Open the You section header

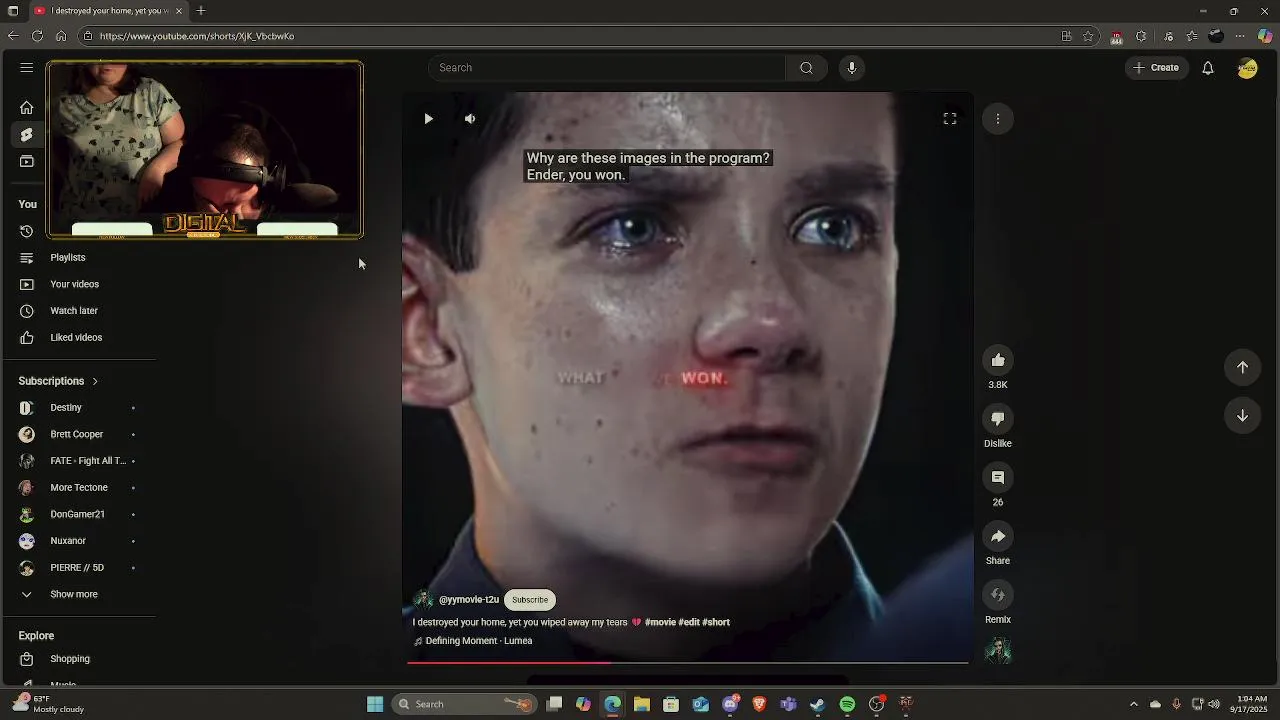point(28,204)
